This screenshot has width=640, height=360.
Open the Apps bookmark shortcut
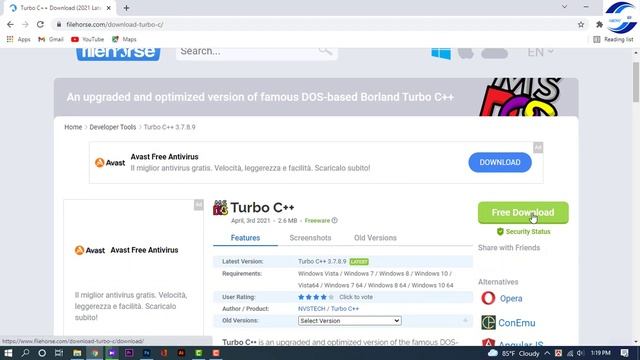pyautogui.click(x=18, y=39)
